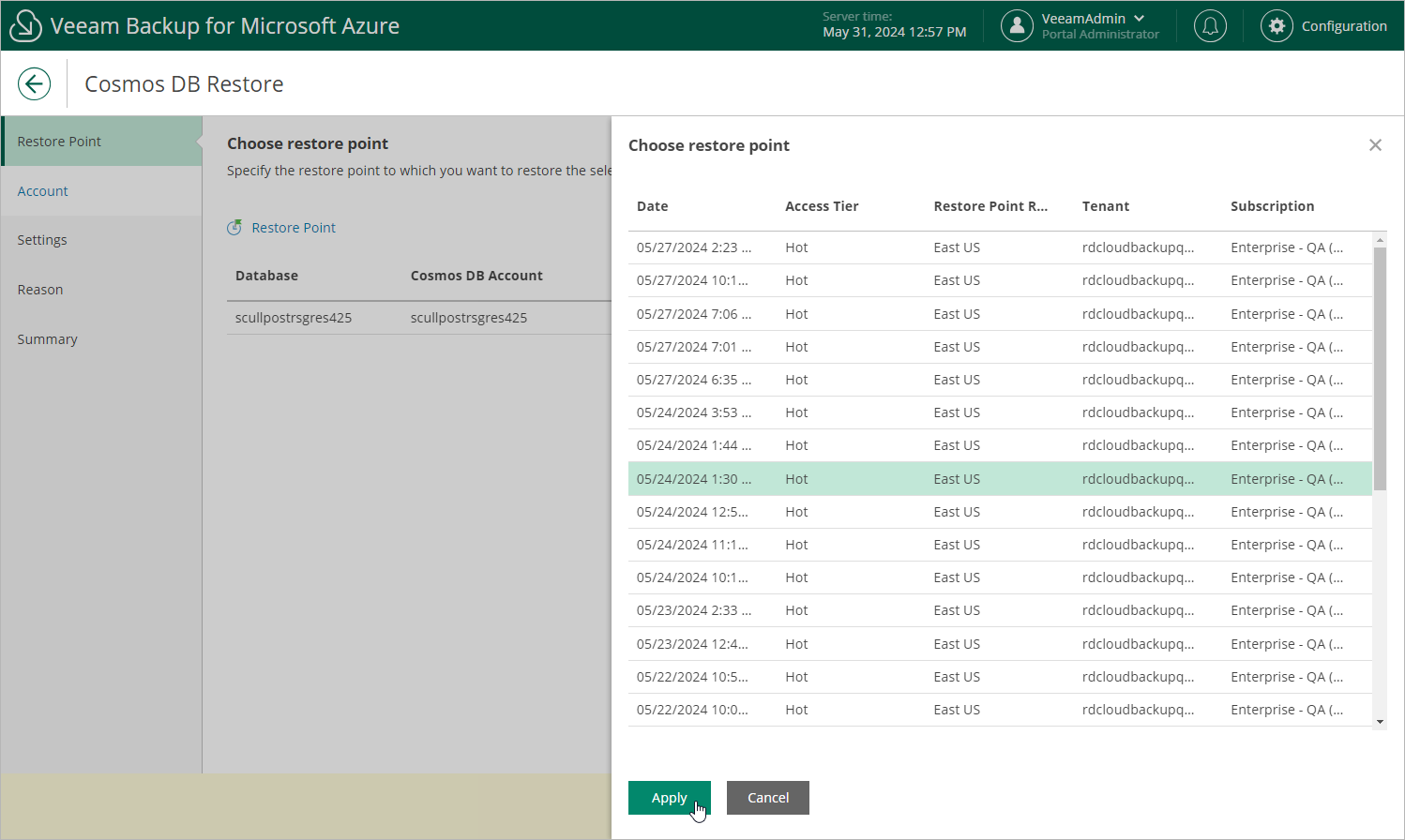
Task: Open the notifications bell icon
Action: 1210,25
